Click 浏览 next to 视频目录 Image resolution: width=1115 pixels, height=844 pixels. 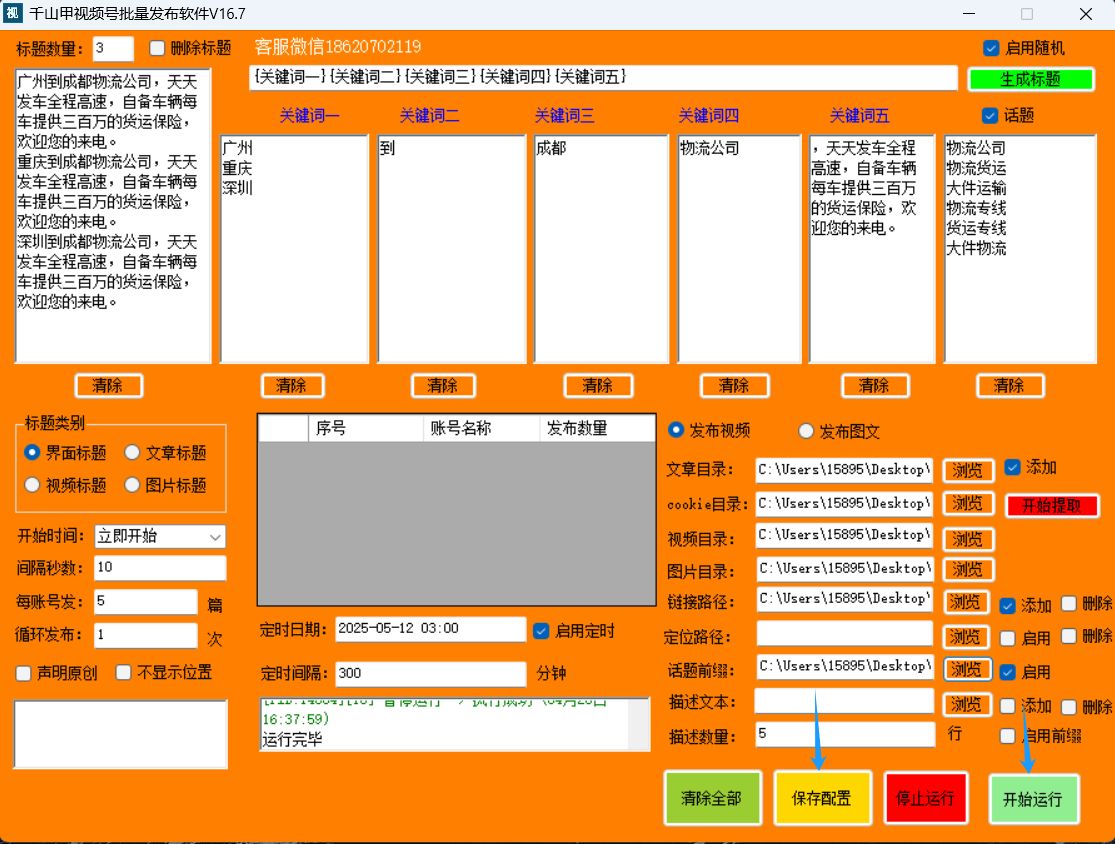[967, 540]
